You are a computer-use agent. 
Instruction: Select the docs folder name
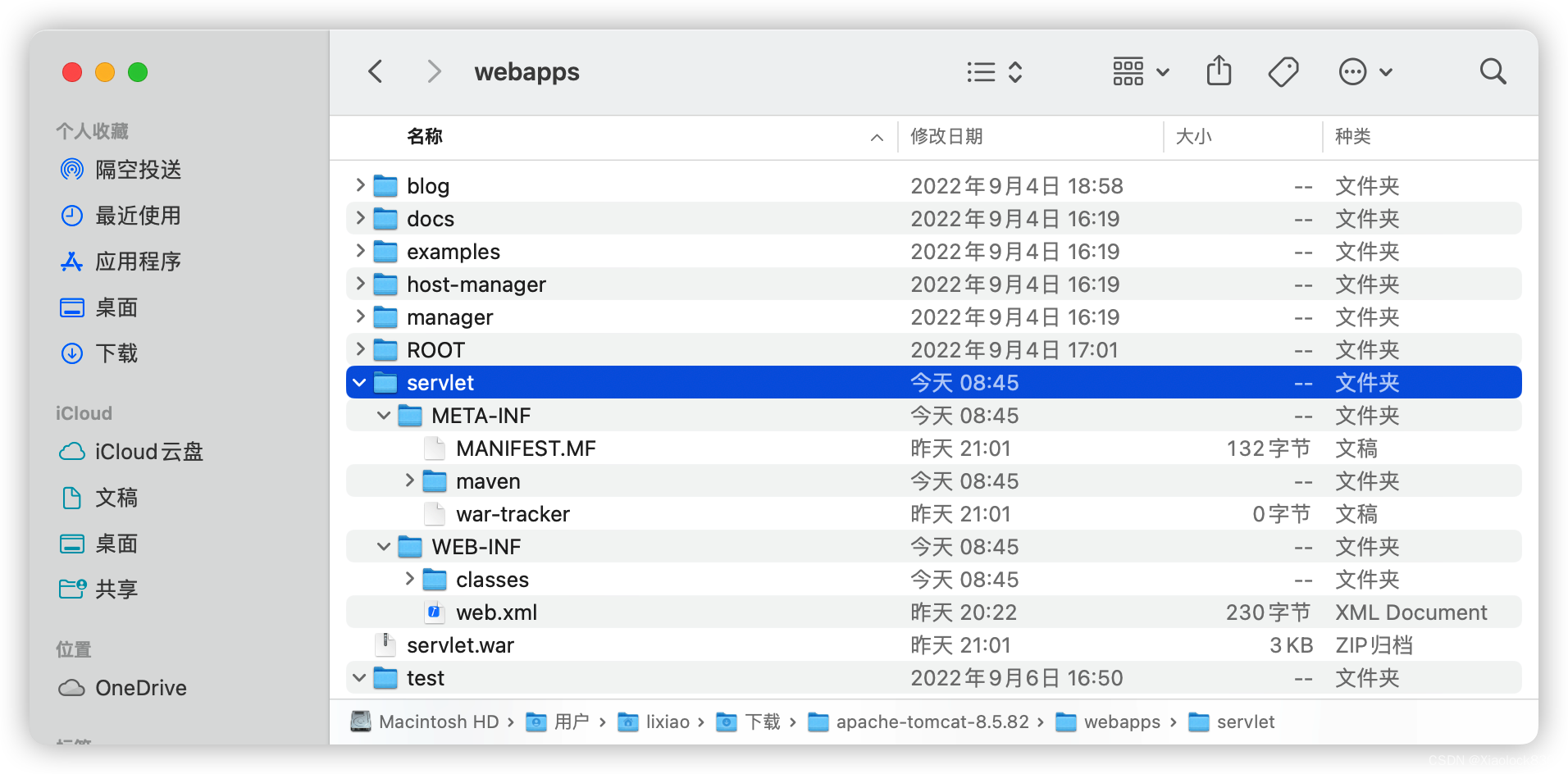431,219
